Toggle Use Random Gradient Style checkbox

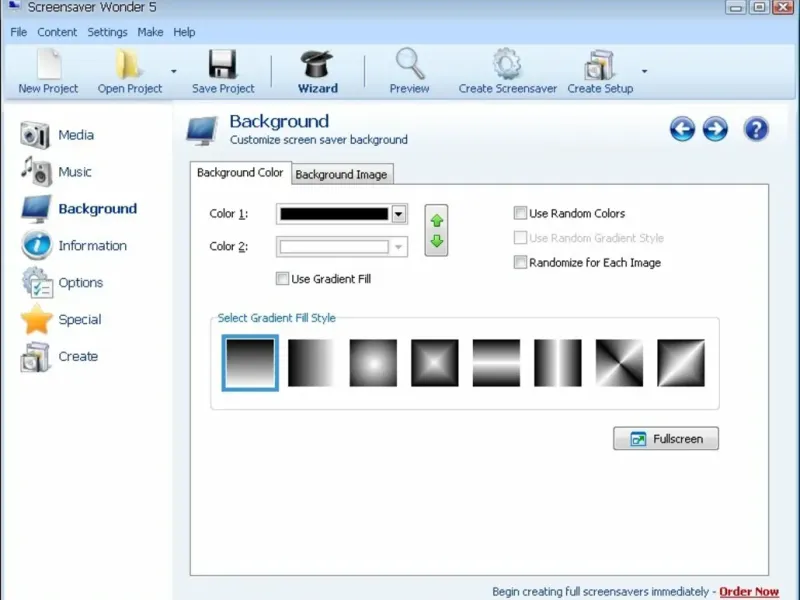[520, 238]
